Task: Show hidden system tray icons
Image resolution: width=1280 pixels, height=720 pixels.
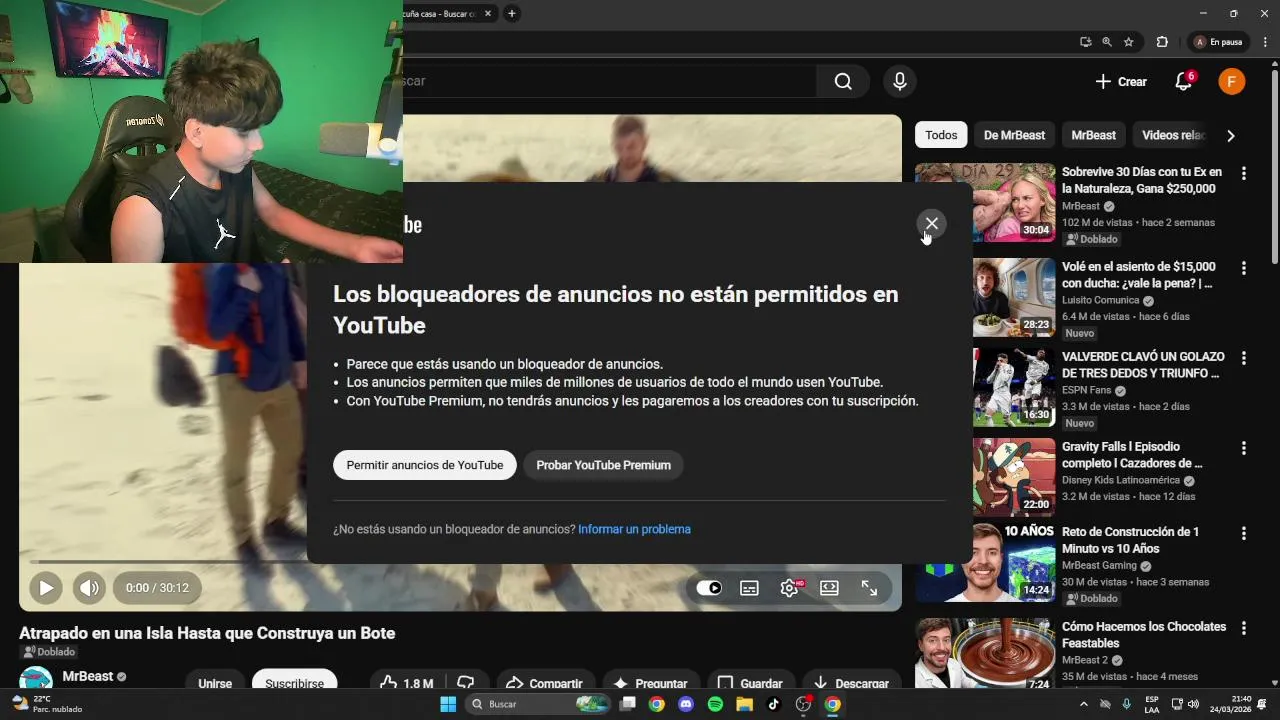Action: [1084, 704]
